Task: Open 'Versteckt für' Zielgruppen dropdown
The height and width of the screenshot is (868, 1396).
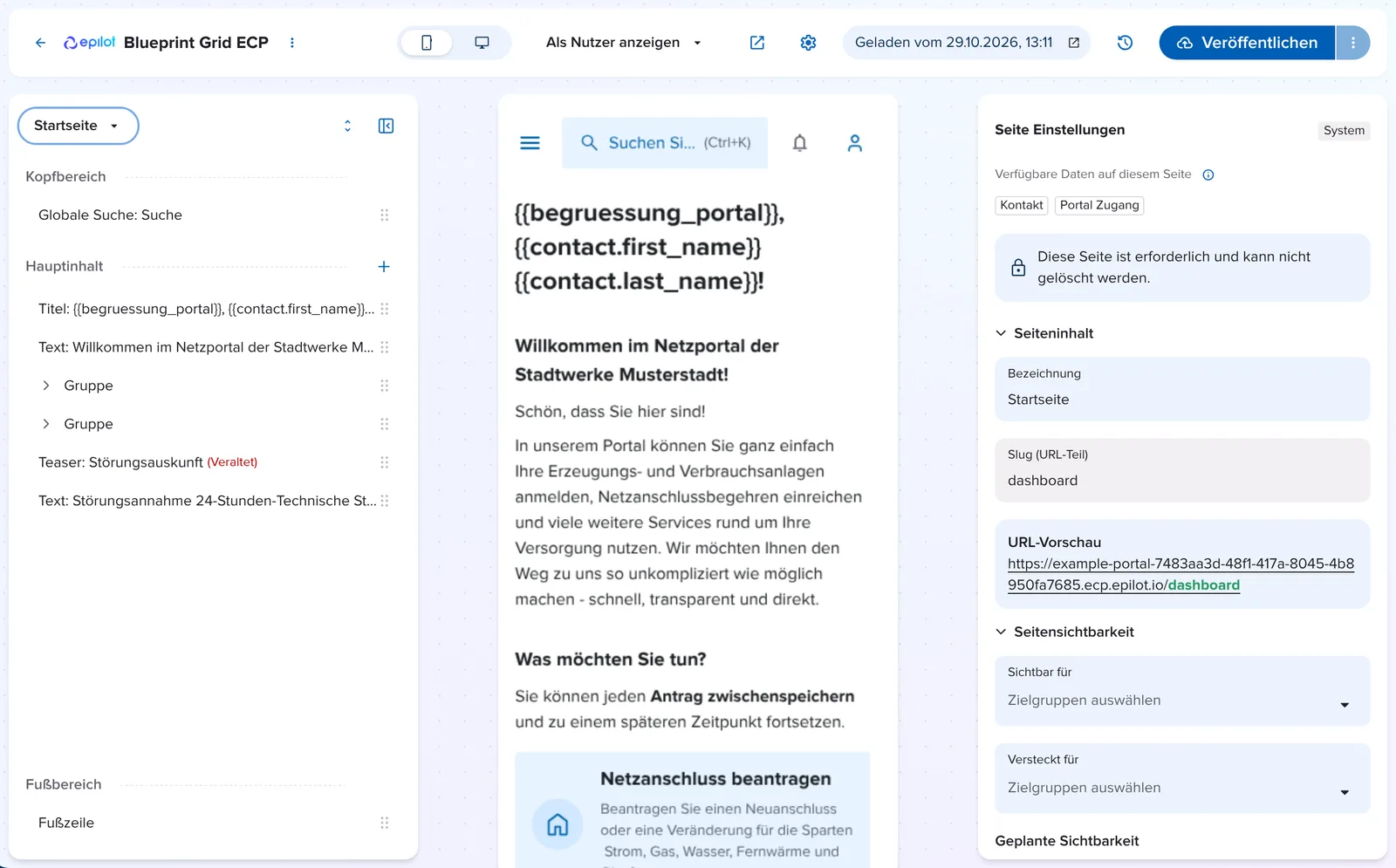Action: point(1182,778)
